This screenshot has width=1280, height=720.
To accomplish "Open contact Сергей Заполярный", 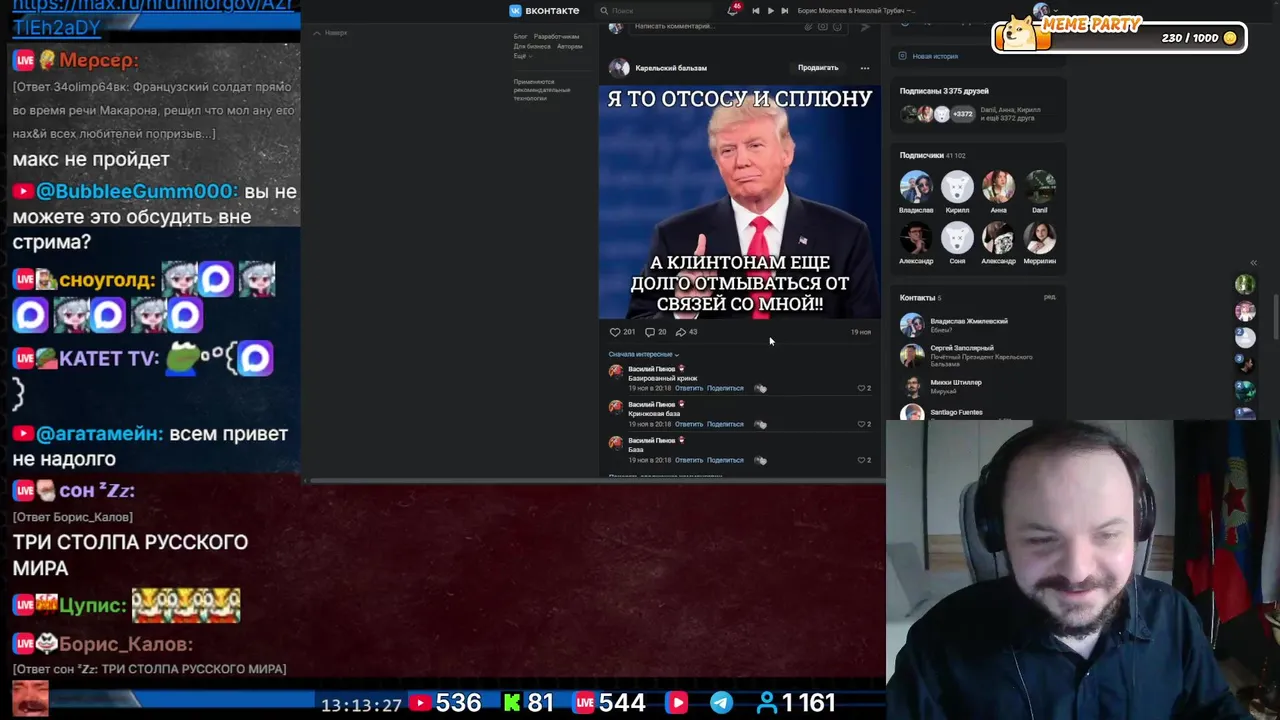I will click(x=962, y=348).
